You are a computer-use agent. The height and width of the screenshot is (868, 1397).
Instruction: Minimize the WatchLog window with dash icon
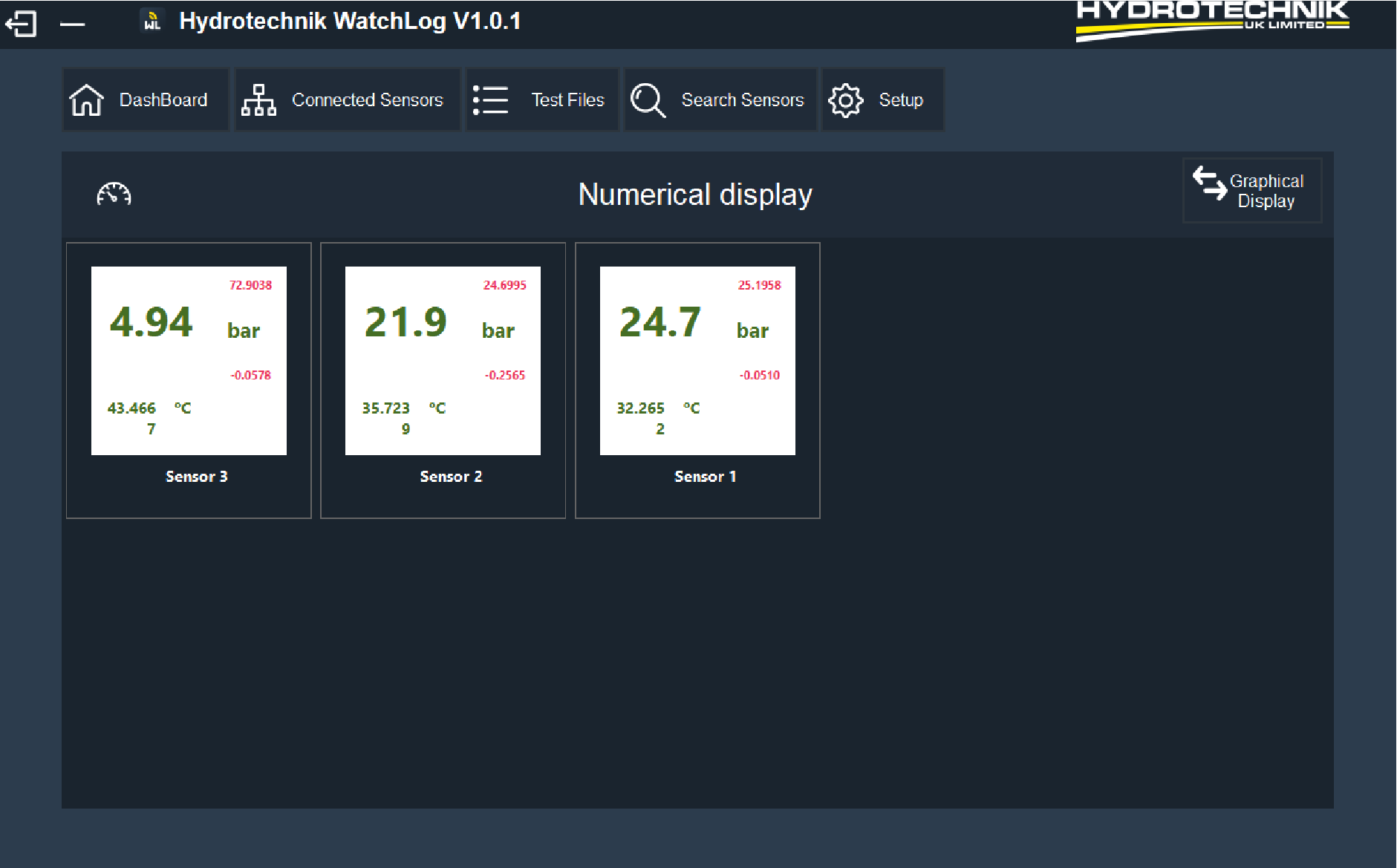(72, 25)
